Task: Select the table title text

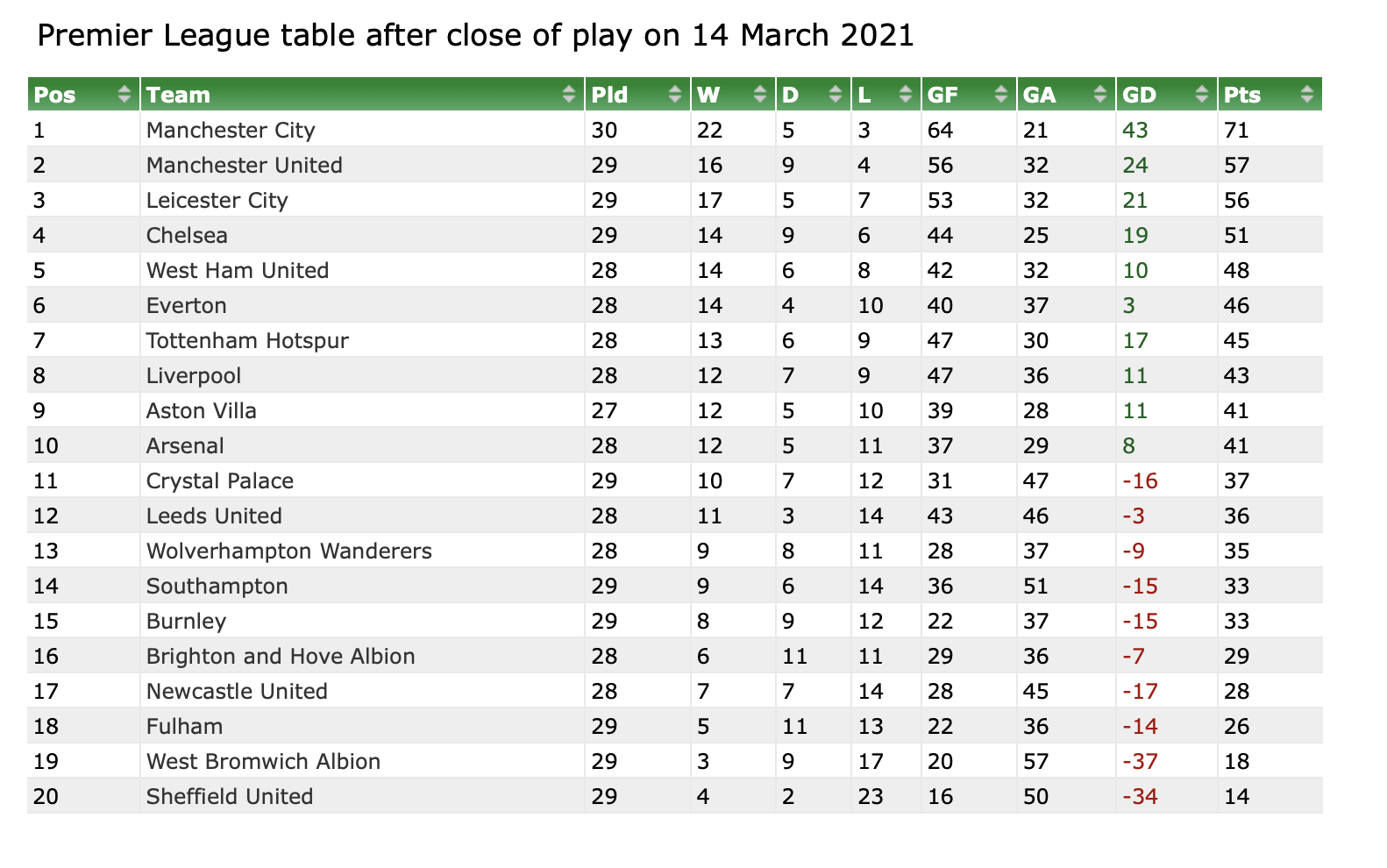Action: point(476,35)
